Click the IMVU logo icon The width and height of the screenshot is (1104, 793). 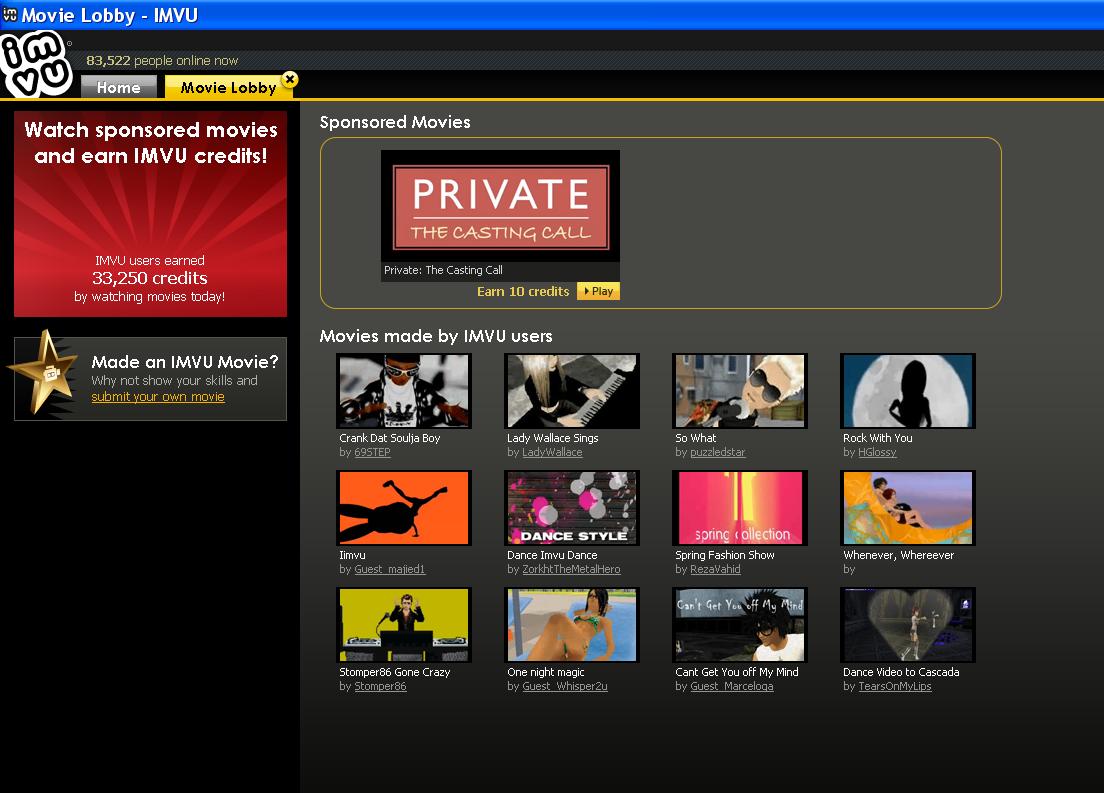tap(37, 65)
